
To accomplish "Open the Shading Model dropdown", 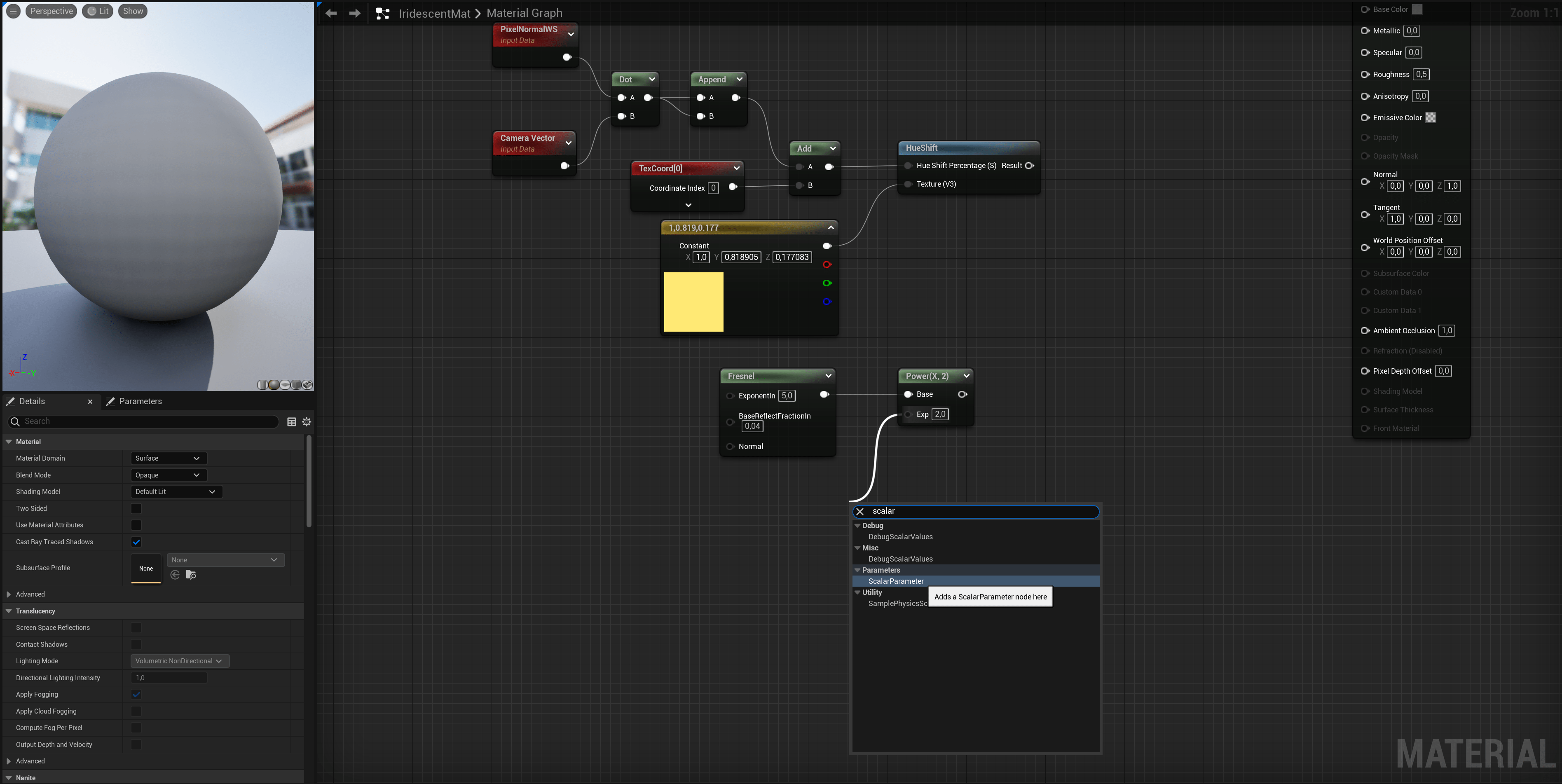I will point(176,492).
